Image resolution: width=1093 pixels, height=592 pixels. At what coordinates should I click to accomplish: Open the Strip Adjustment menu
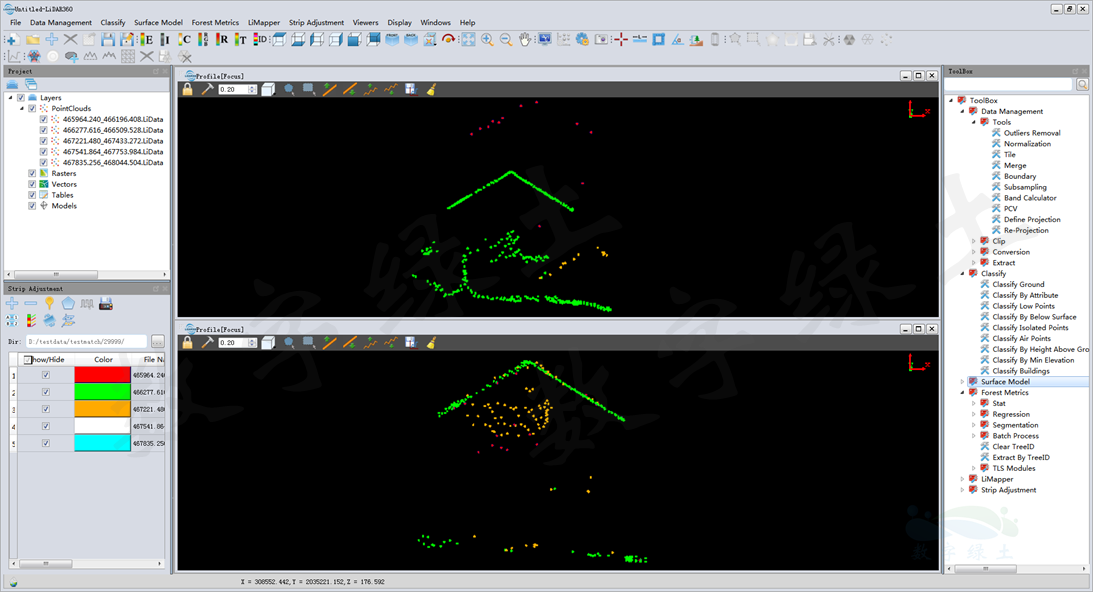(316, 22)
